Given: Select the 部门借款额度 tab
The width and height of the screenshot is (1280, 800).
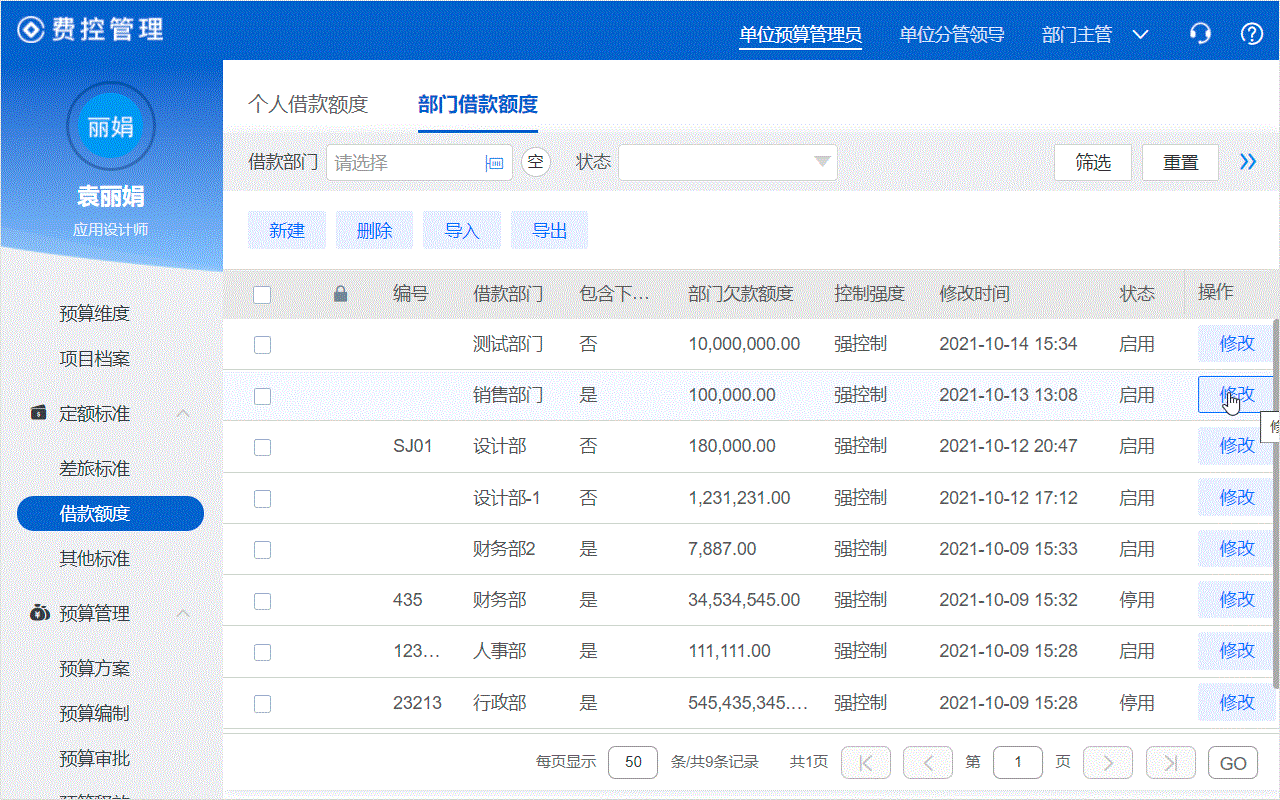Looking at the screenshot, I should click(x=478, y=104).
